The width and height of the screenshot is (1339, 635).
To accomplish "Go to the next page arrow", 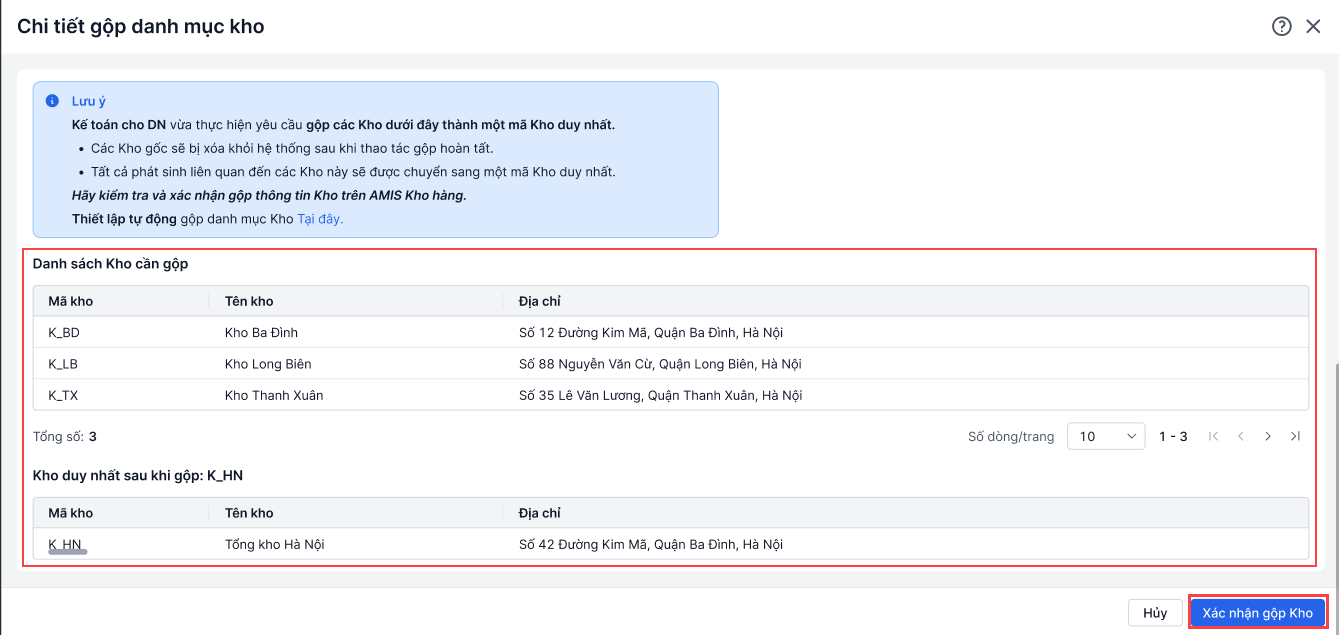I will pos(1268,436).
